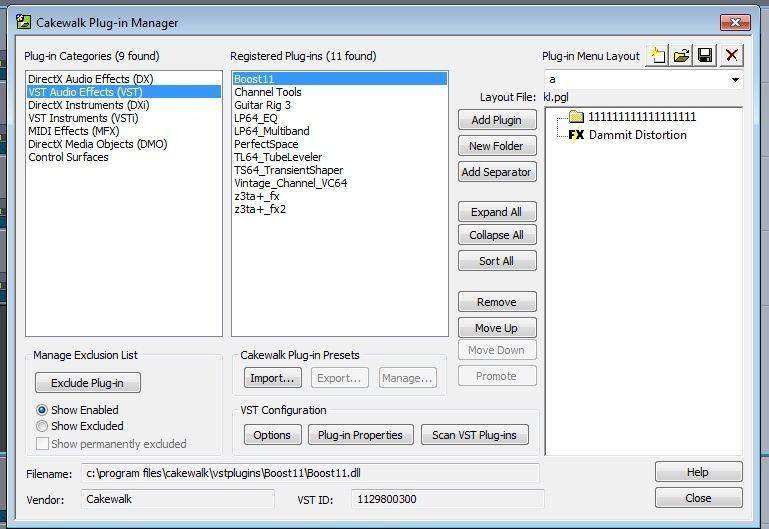Select LP64_Multiband plug-in
769x529 pixels.
[x=340, y=131]
